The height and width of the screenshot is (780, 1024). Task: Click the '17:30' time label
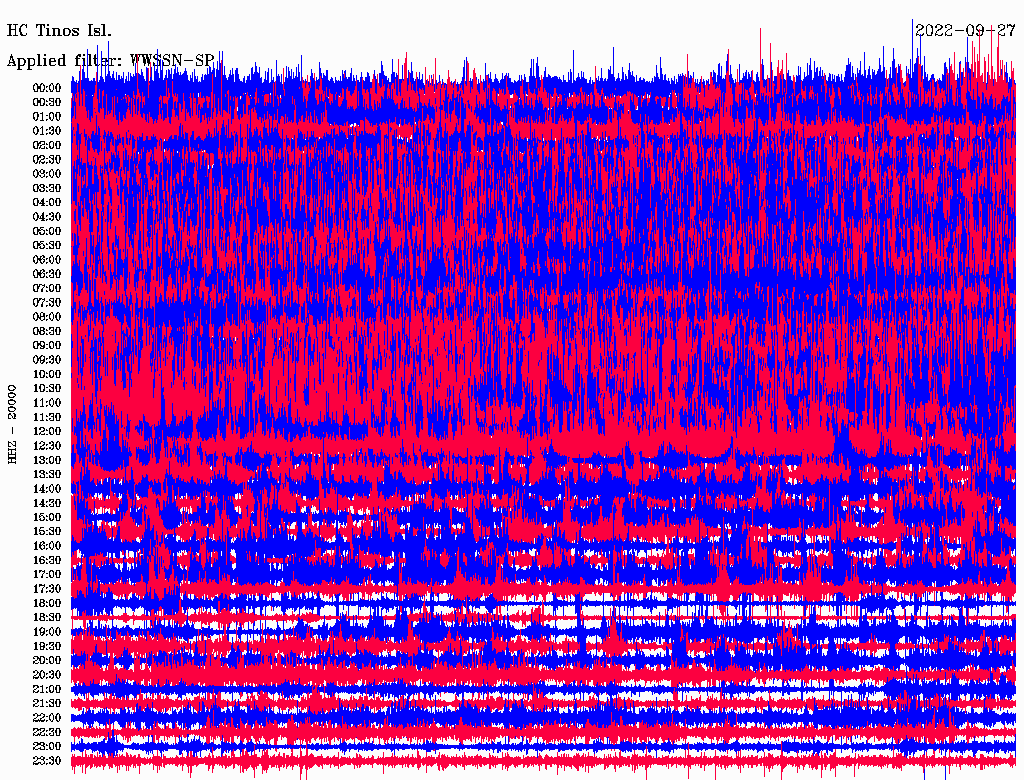point(47,589)
